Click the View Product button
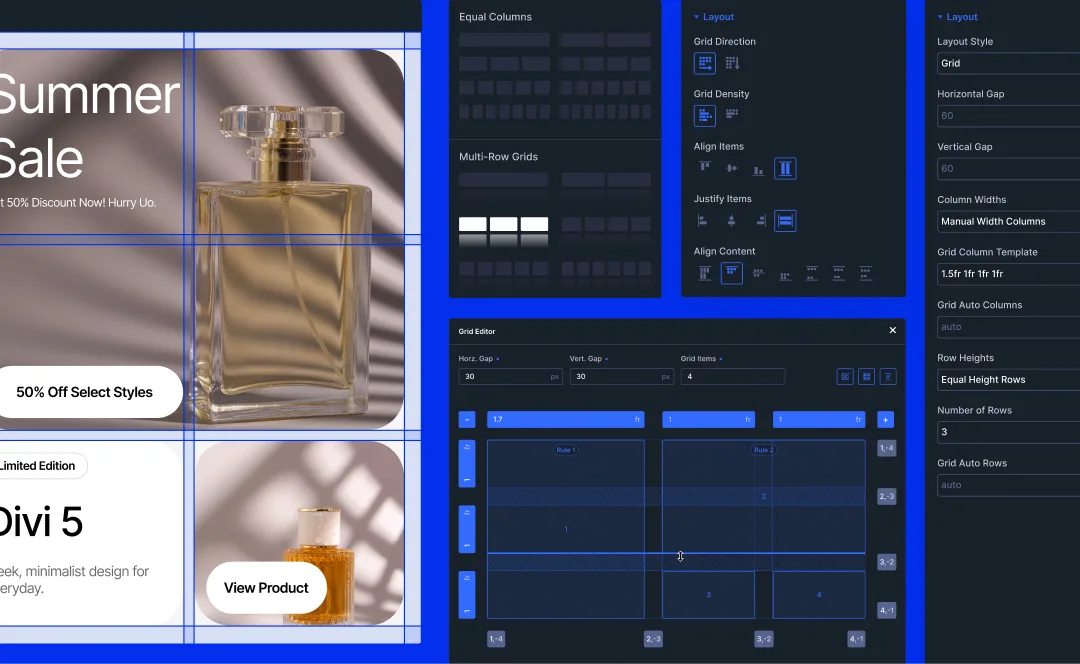Image resolution: width=1080 pixels, height=664 pixels. (266, 588)
